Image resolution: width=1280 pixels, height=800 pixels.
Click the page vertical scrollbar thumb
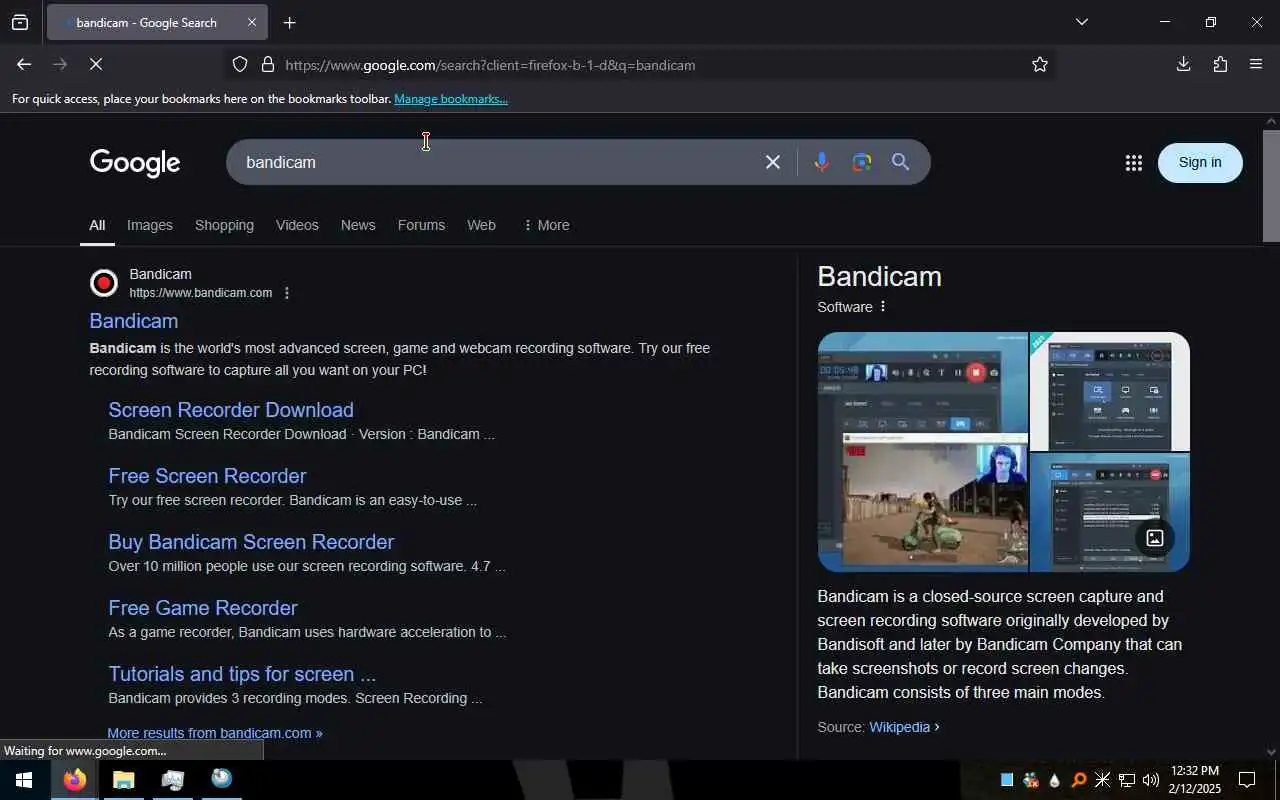[1271, 186]
